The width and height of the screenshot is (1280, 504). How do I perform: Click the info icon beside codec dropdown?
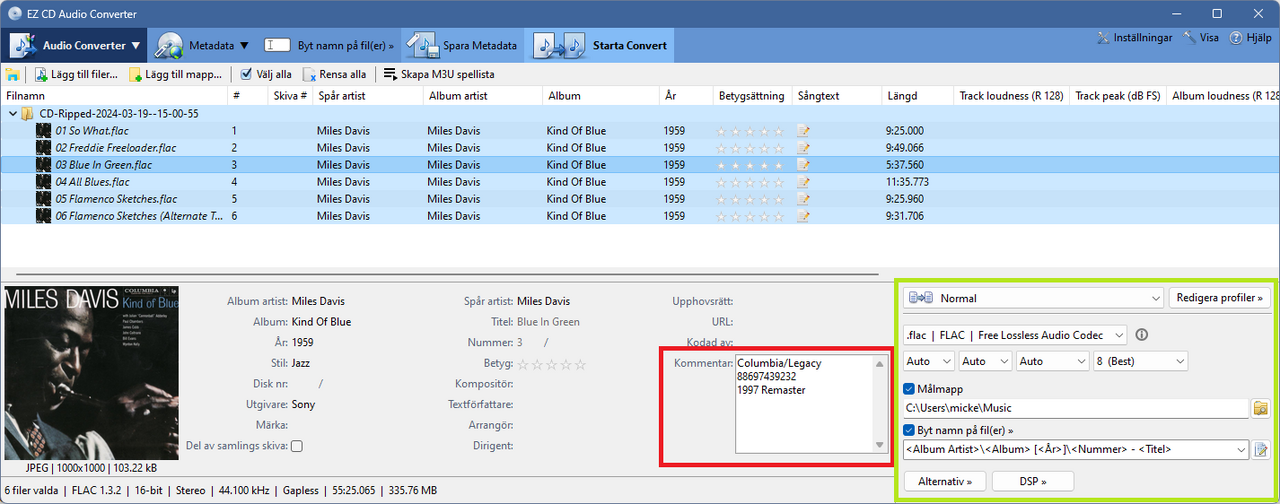point(1142,335)
